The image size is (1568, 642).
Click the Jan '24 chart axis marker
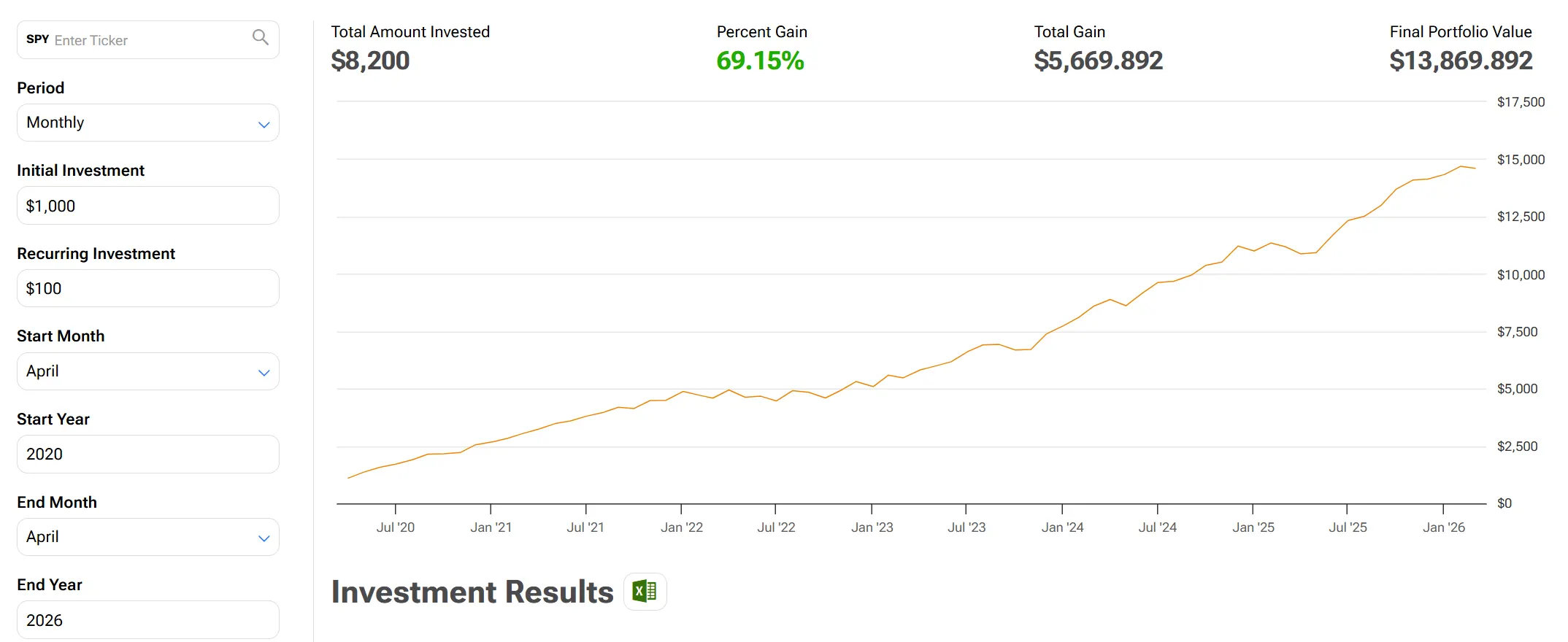pos(1062,527)
